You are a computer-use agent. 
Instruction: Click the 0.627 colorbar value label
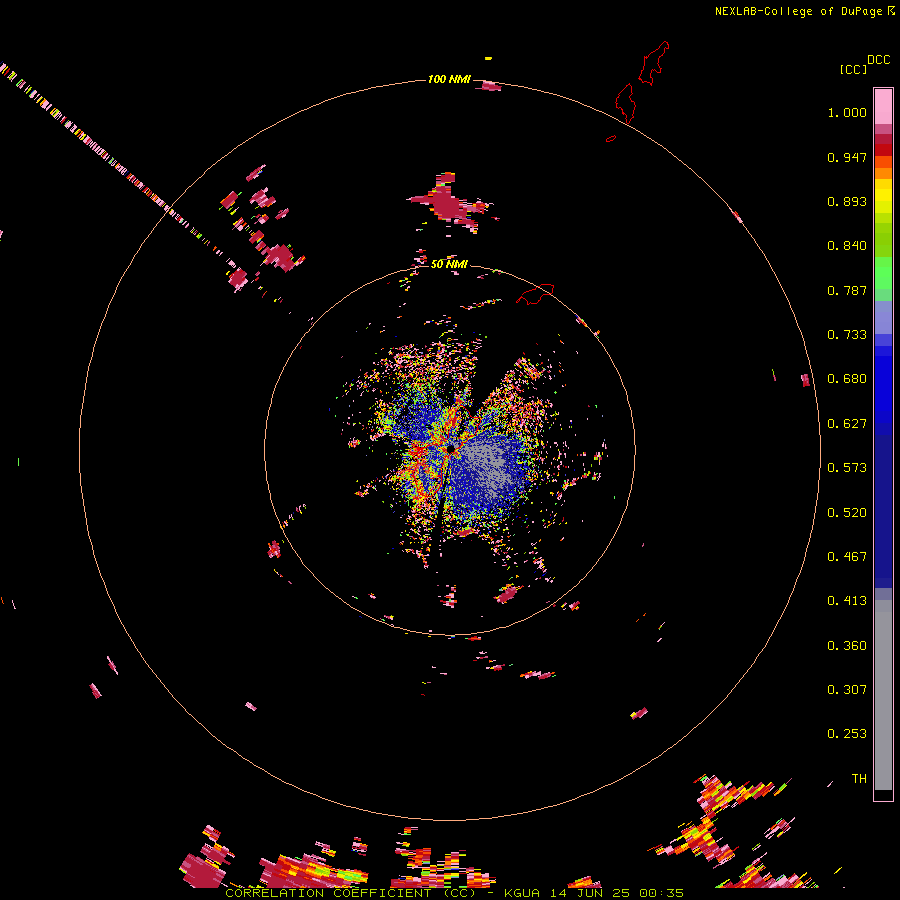(x=847, y=424)
